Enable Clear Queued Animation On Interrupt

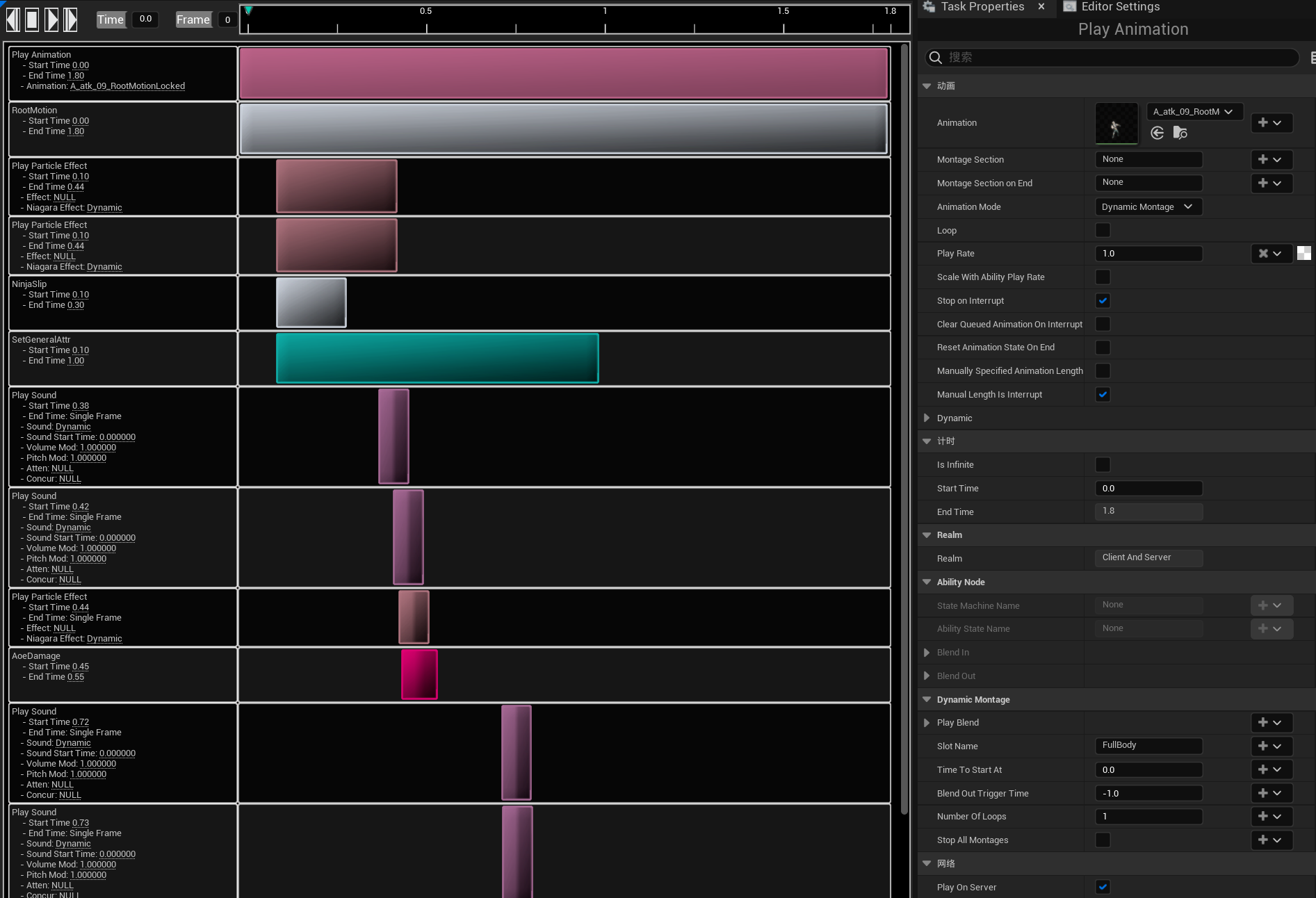1103,324
